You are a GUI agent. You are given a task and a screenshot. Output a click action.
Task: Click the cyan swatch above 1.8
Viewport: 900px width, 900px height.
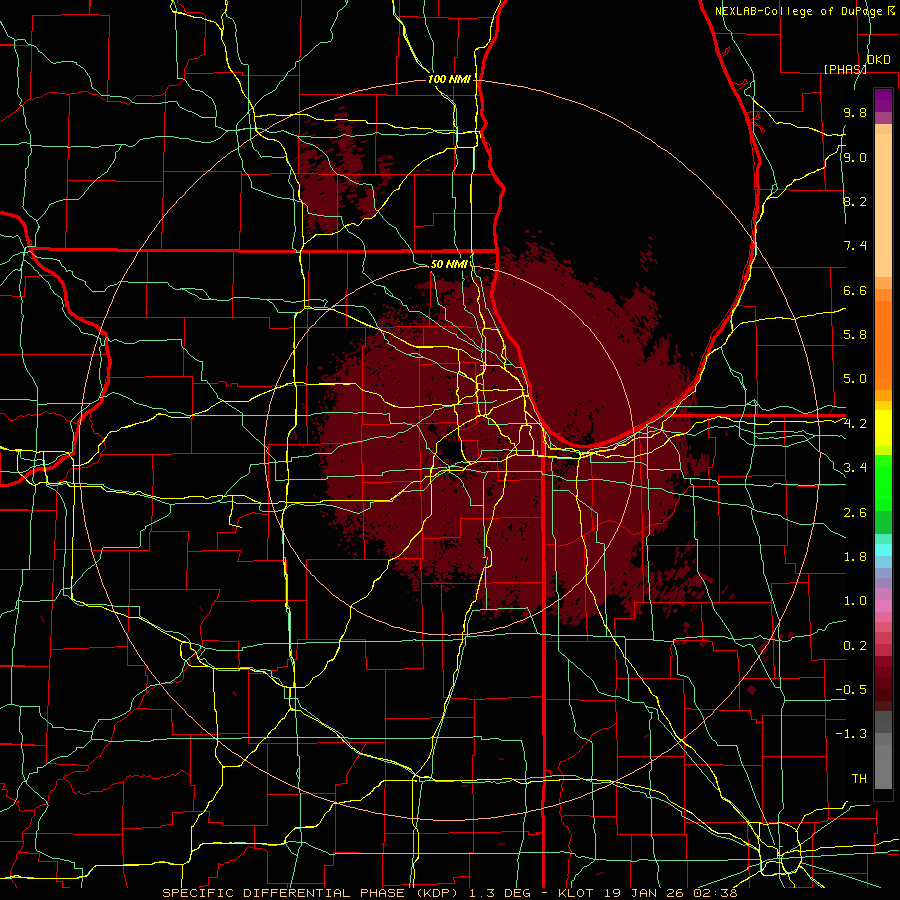coord(883,550)
